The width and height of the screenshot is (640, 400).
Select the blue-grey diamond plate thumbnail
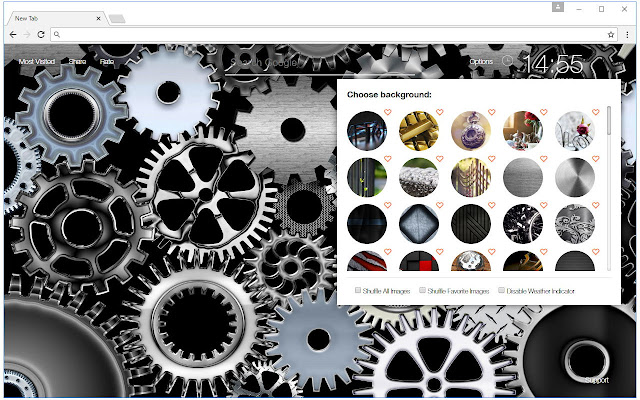[418, 224]
